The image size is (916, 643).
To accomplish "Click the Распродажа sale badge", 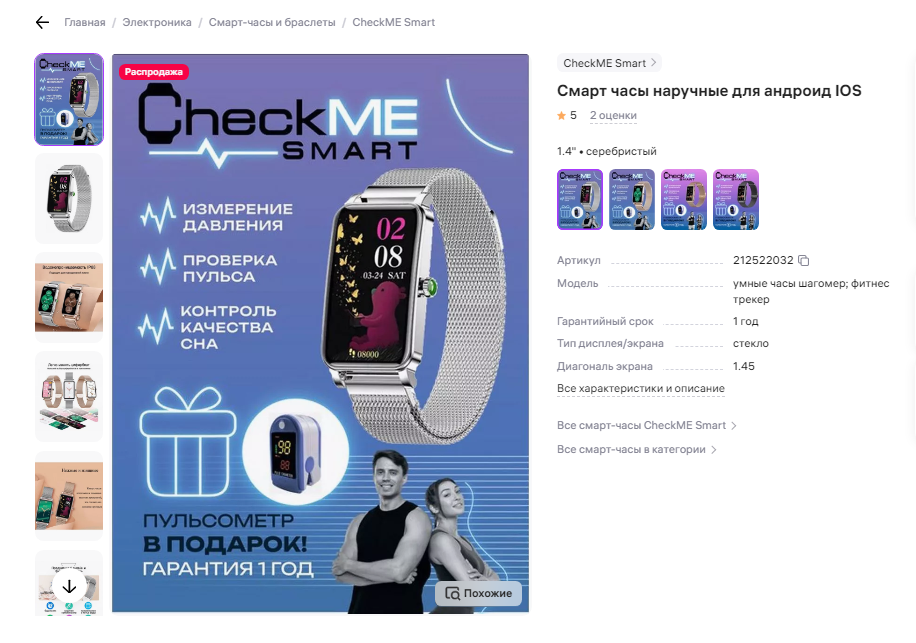I will click(154, 72).
